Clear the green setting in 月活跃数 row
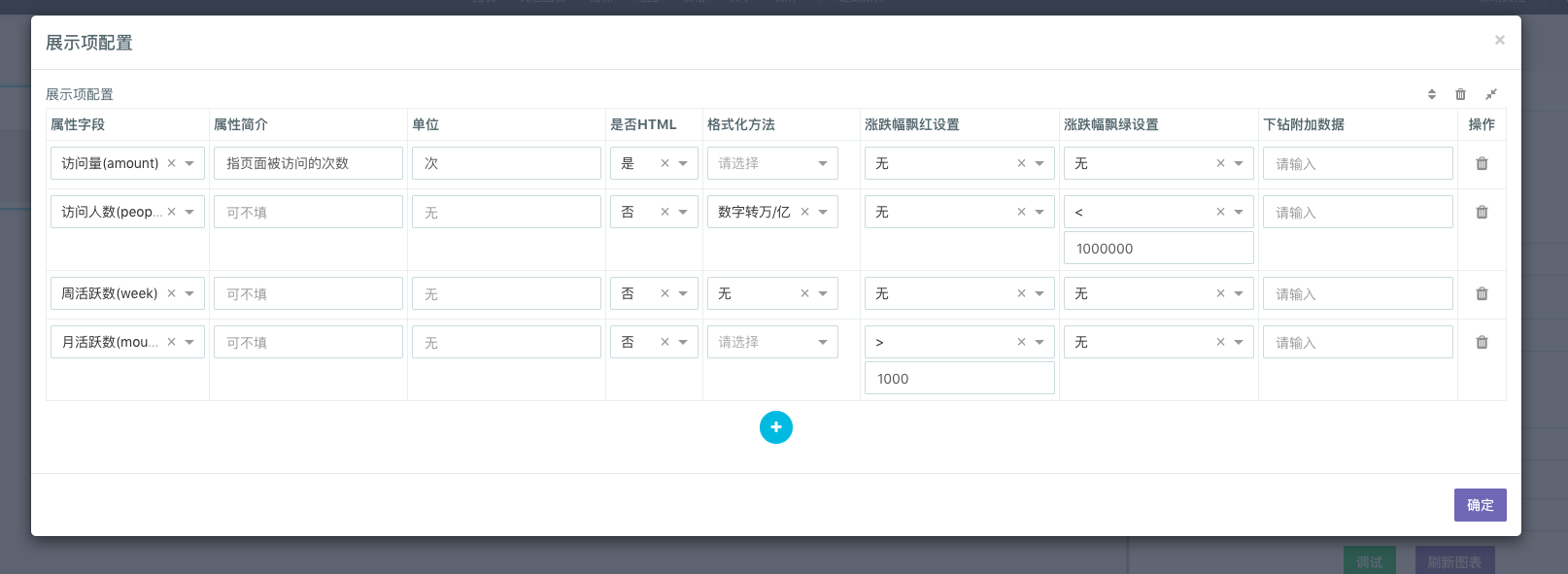Viewport: 1568px width, 574px height. [1220, 342]
